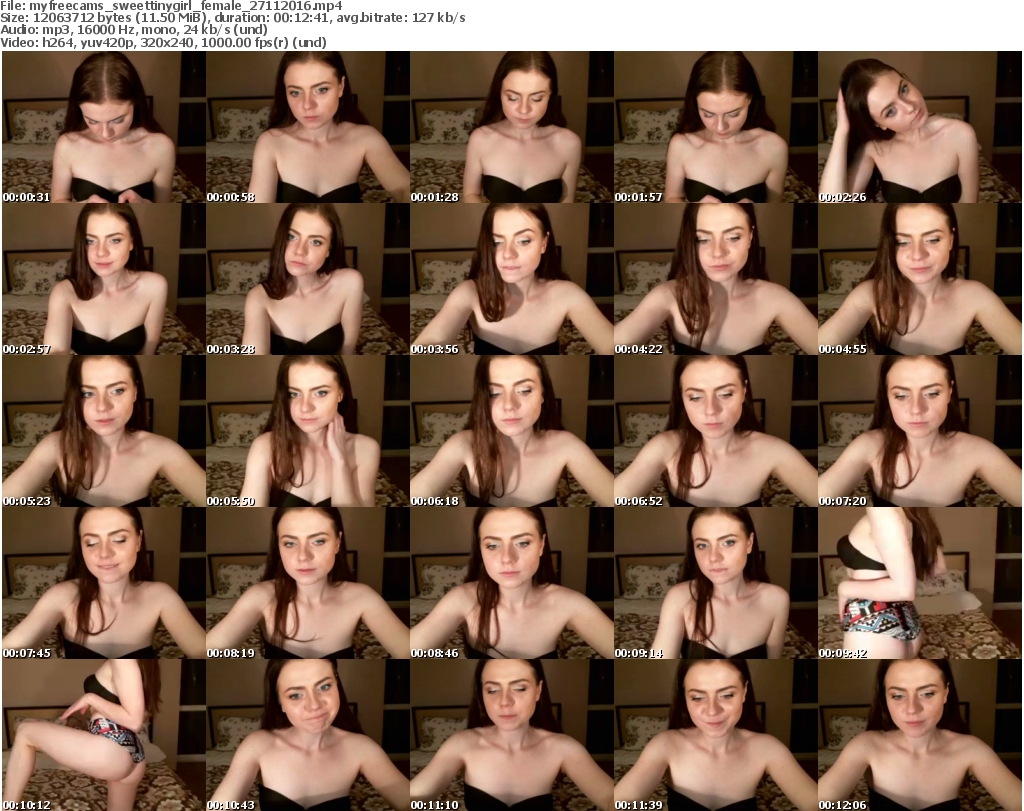Open the final frame at 00:12:06
The height and width of the screenshot is (811, 1024).
[x=919, y=735]
